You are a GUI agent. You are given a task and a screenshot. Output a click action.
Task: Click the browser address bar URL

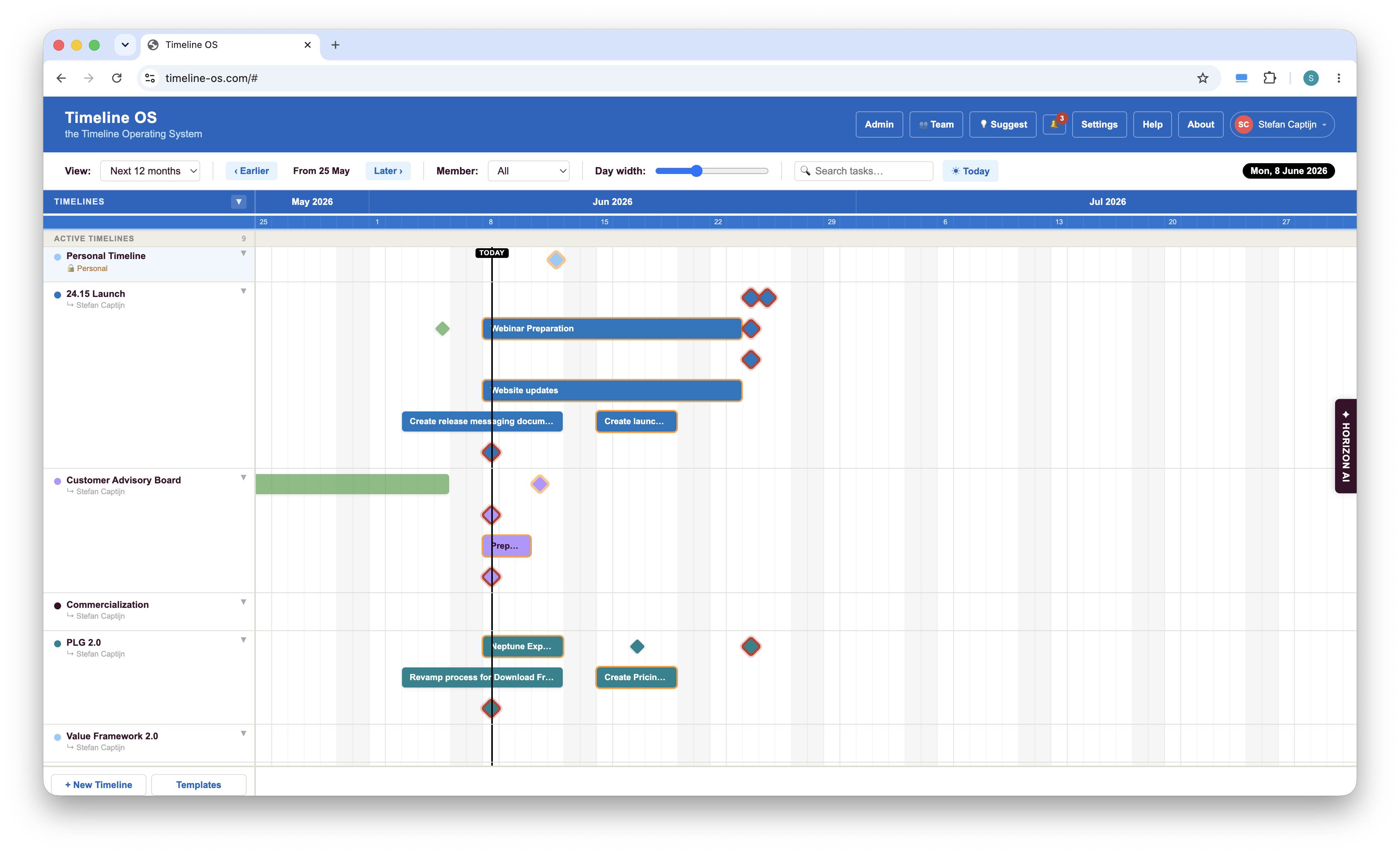pos(211,78)
